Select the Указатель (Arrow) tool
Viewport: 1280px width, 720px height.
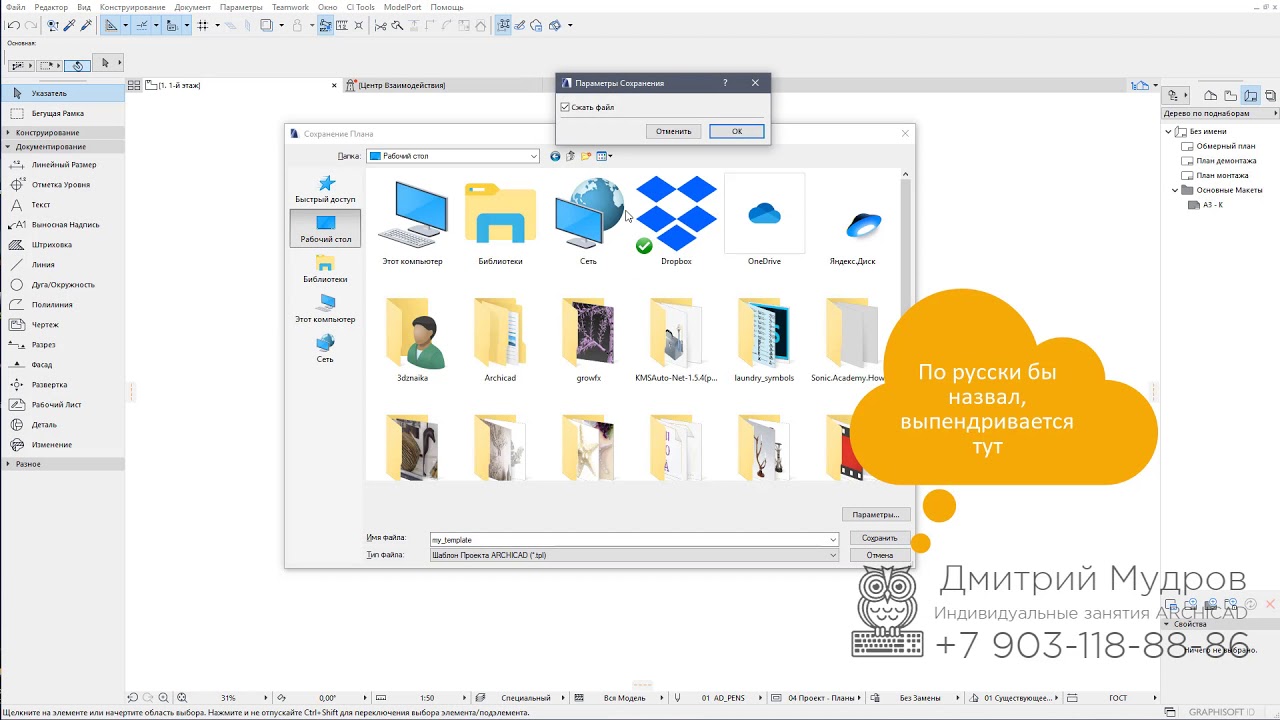62,93
